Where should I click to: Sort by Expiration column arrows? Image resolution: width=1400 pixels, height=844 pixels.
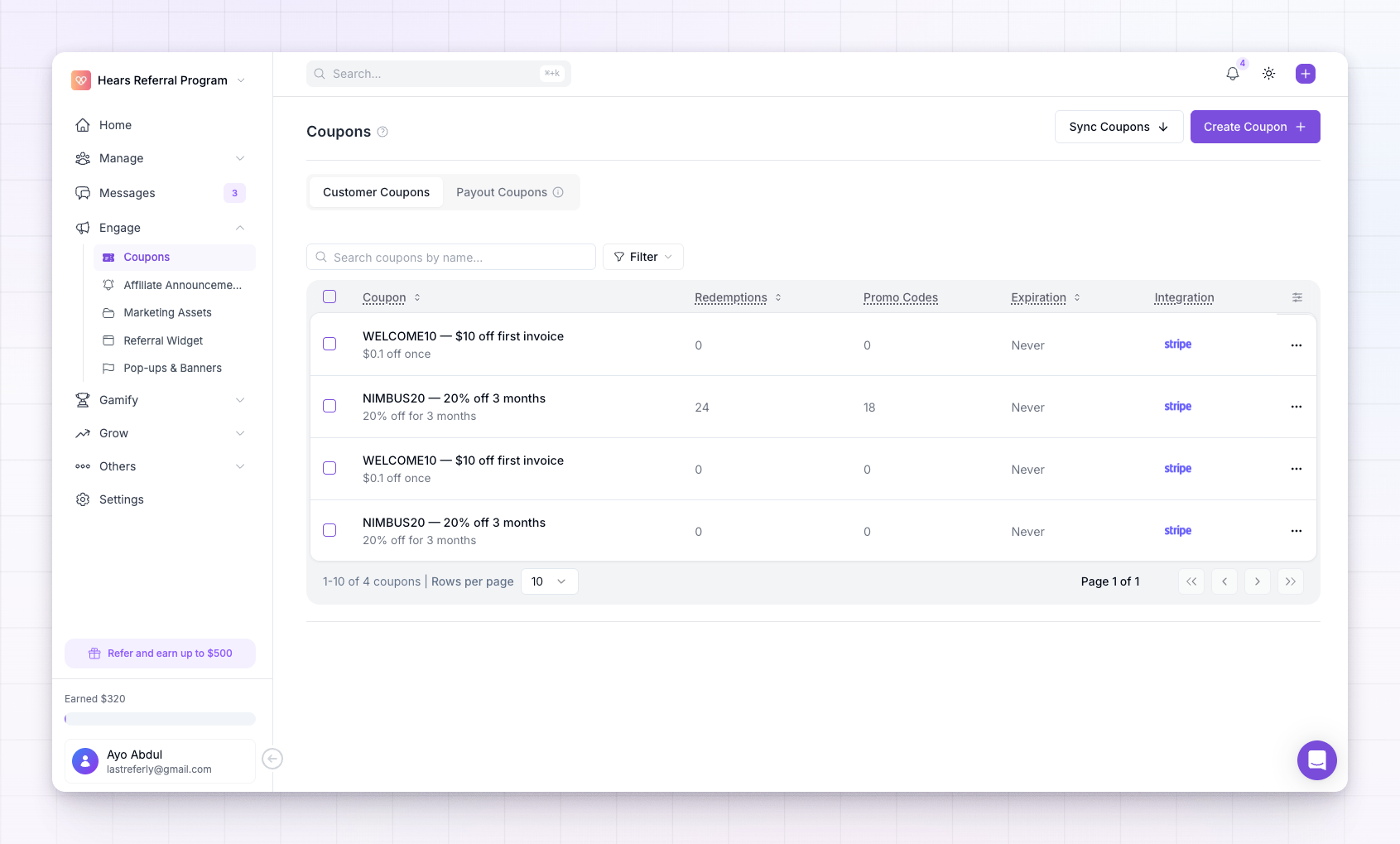(1077, 297)
